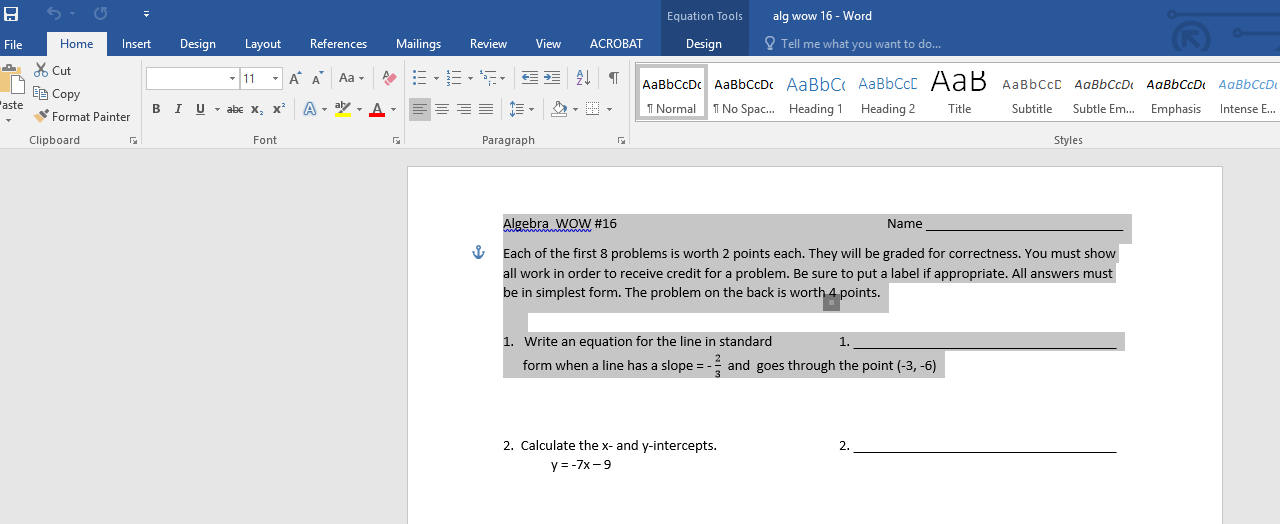Open Font dialog launcher

[x=397, y=141]
